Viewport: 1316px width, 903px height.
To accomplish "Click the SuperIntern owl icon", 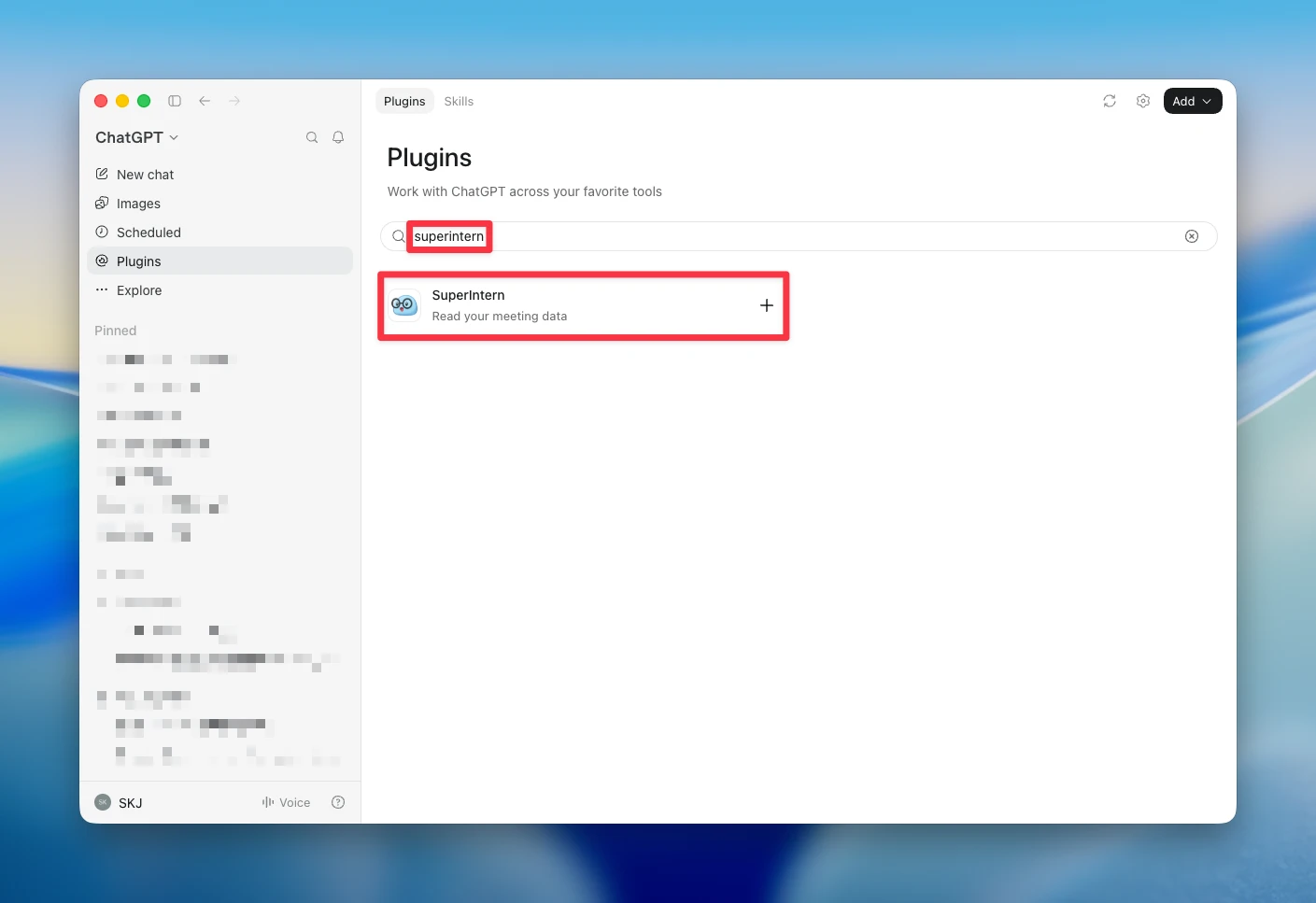I will (x=404, y=305).
